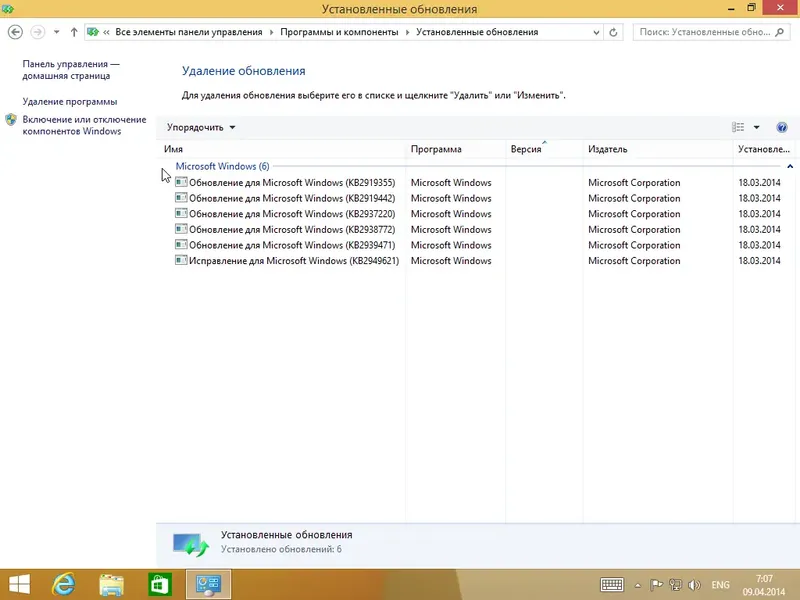Click the installed updates icon in details pane

[191, 544]
